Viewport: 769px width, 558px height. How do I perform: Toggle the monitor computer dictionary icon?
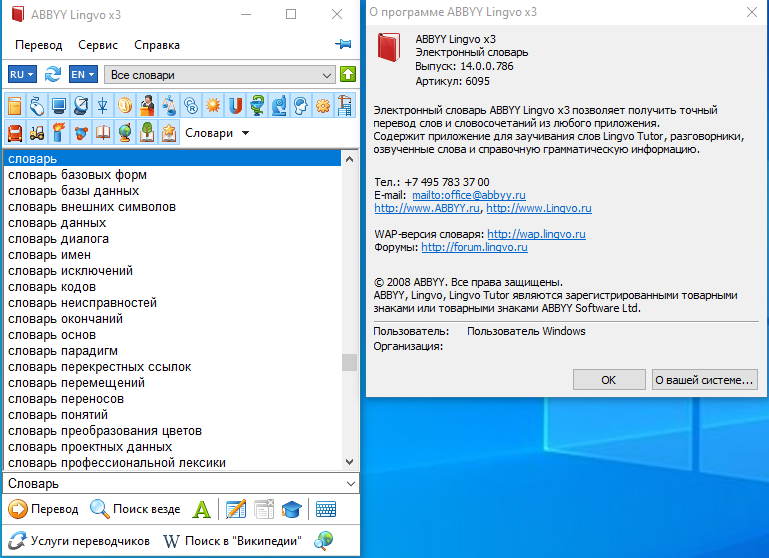coord(59,105)
